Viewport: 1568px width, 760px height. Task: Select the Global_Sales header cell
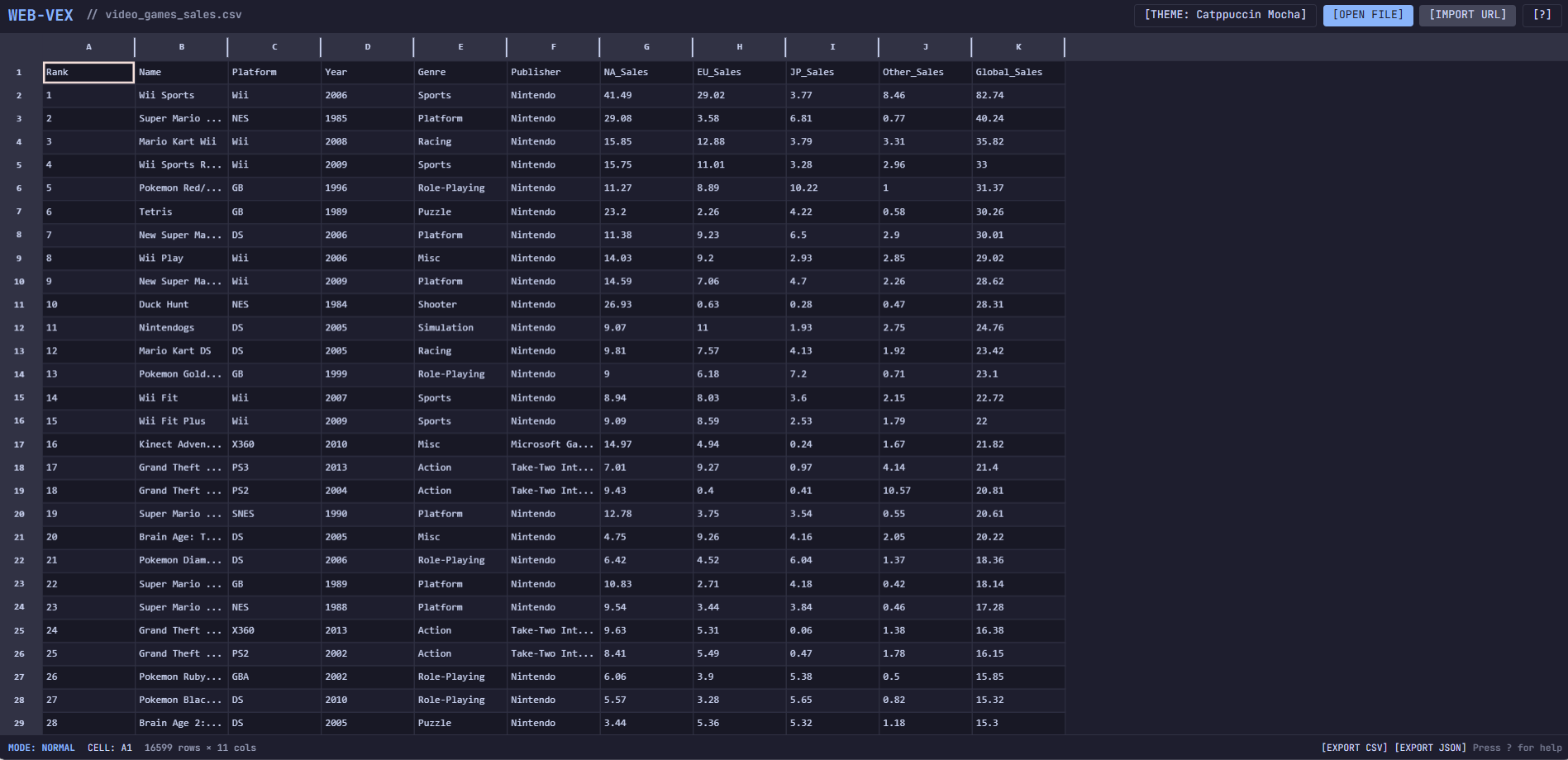click(1018, 73)
